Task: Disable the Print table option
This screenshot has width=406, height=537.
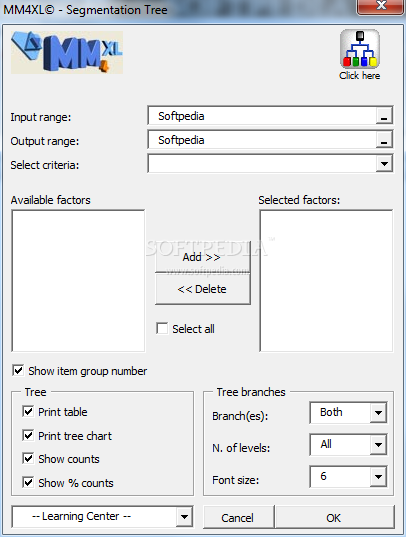Action: [x=28, y=411]
